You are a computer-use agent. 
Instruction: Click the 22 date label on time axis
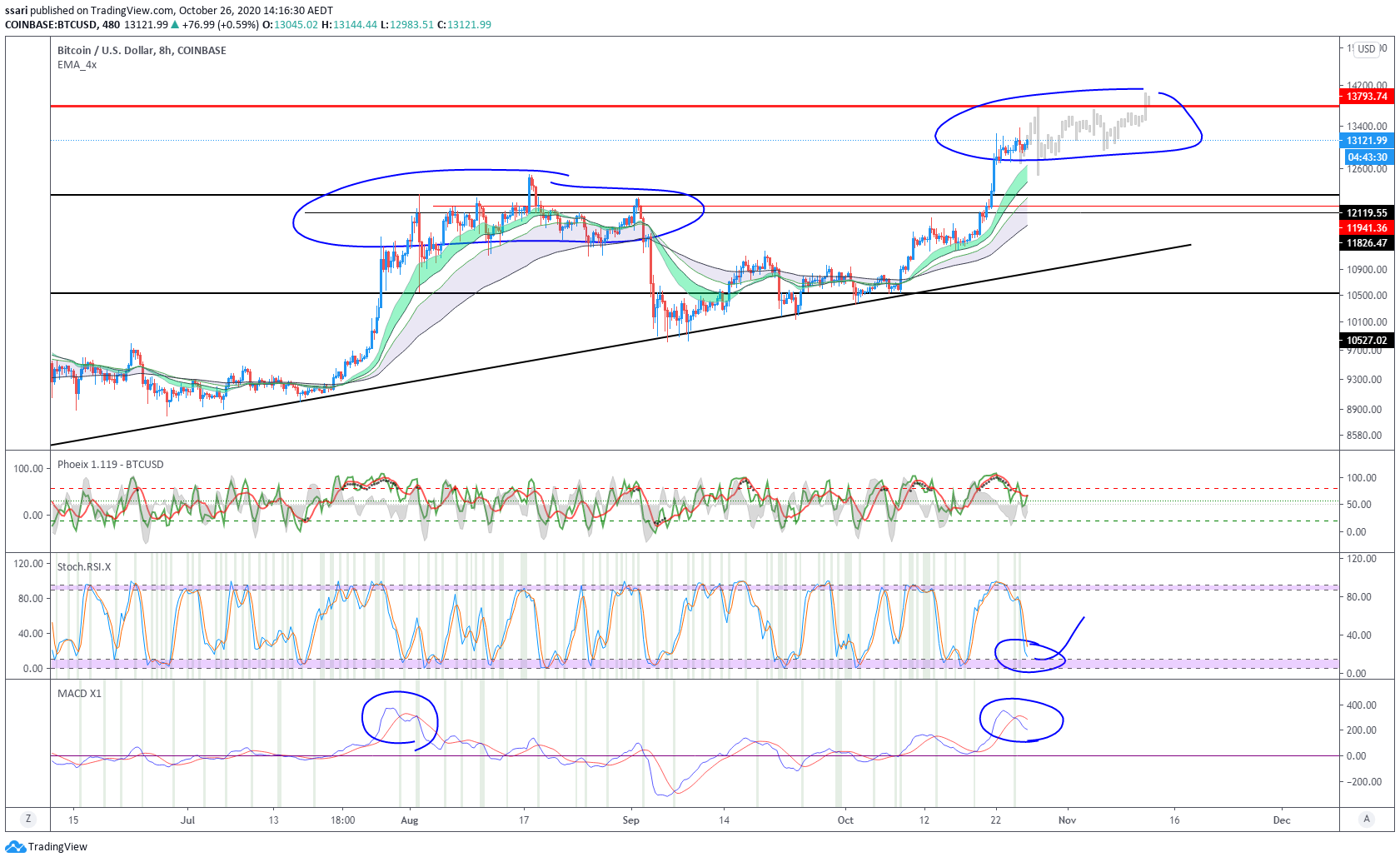995,820
